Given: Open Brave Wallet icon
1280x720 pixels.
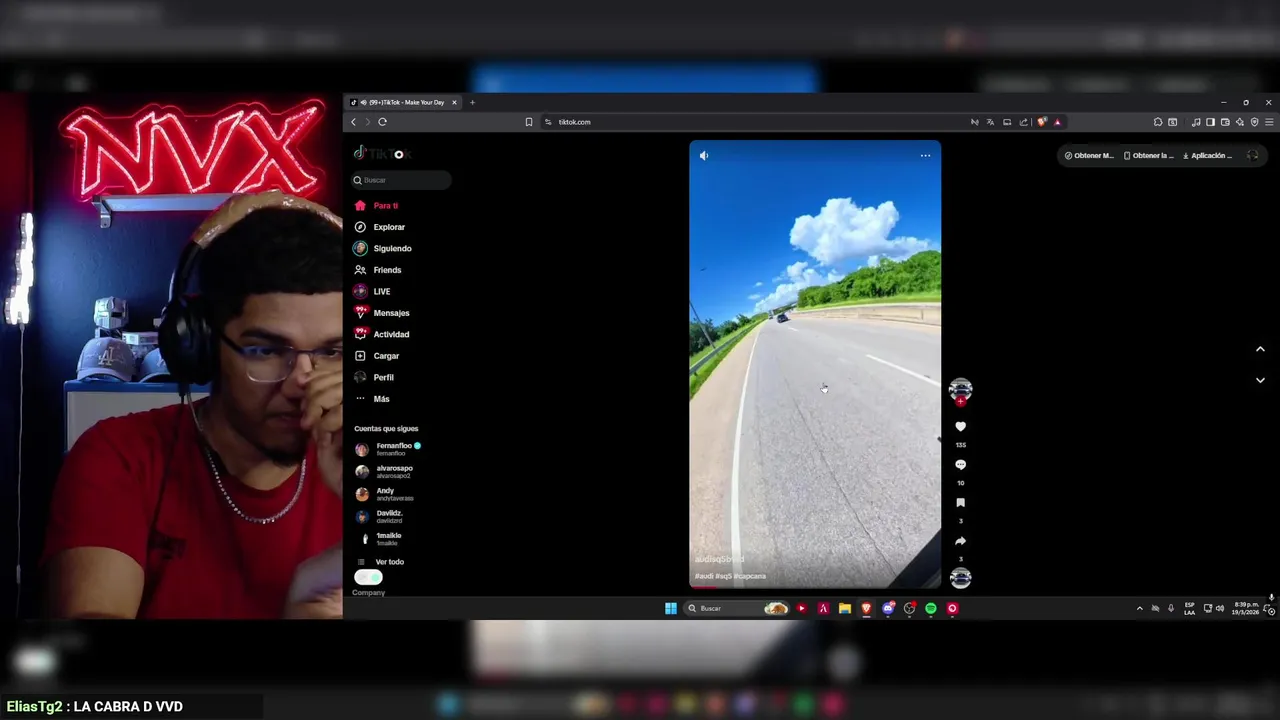Looking at the screenshot, I should pos(1225,122).
